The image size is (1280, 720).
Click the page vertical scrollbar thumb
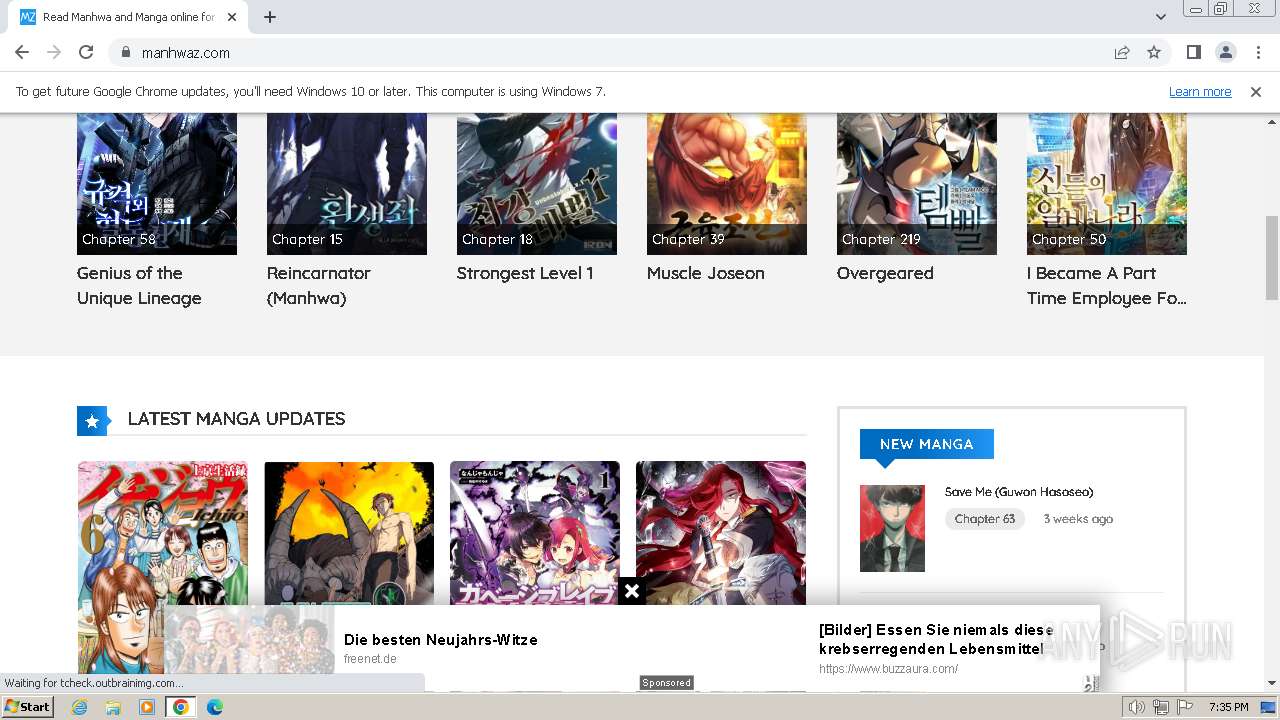(x=1272, y=258)
